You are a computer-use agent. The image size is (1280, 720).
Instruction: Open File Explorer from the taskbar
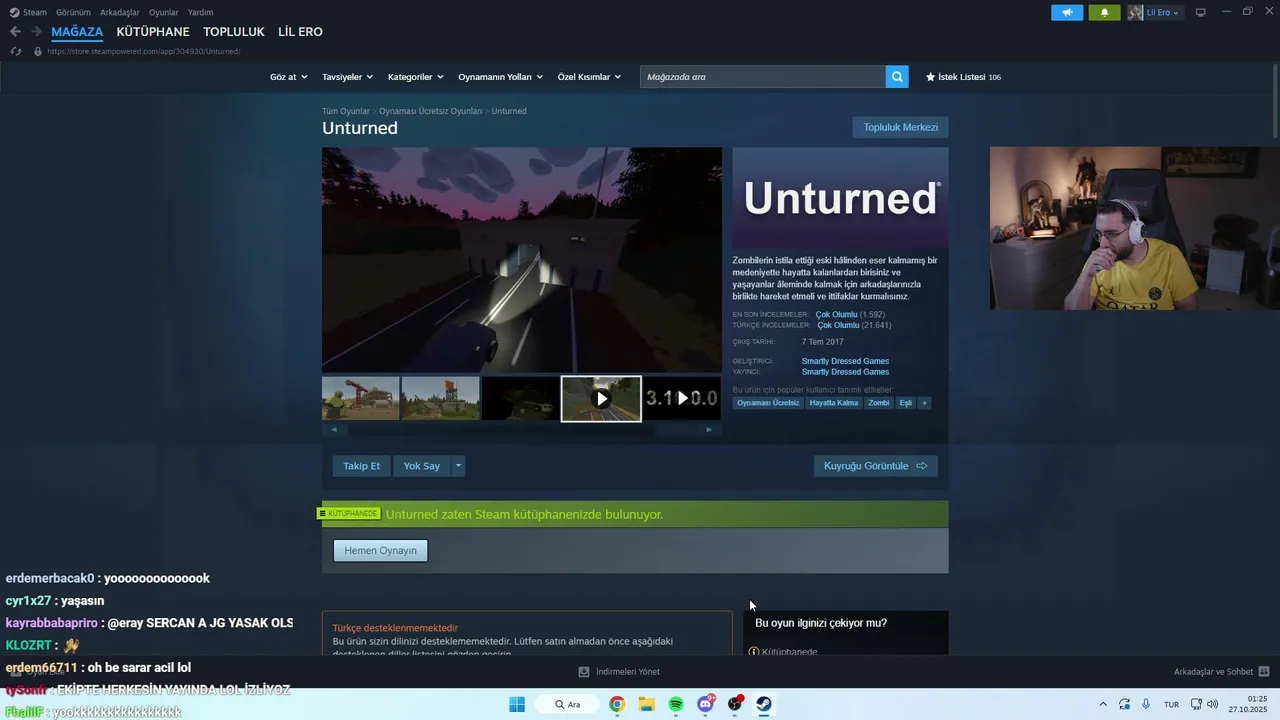[x=646, y=704]
